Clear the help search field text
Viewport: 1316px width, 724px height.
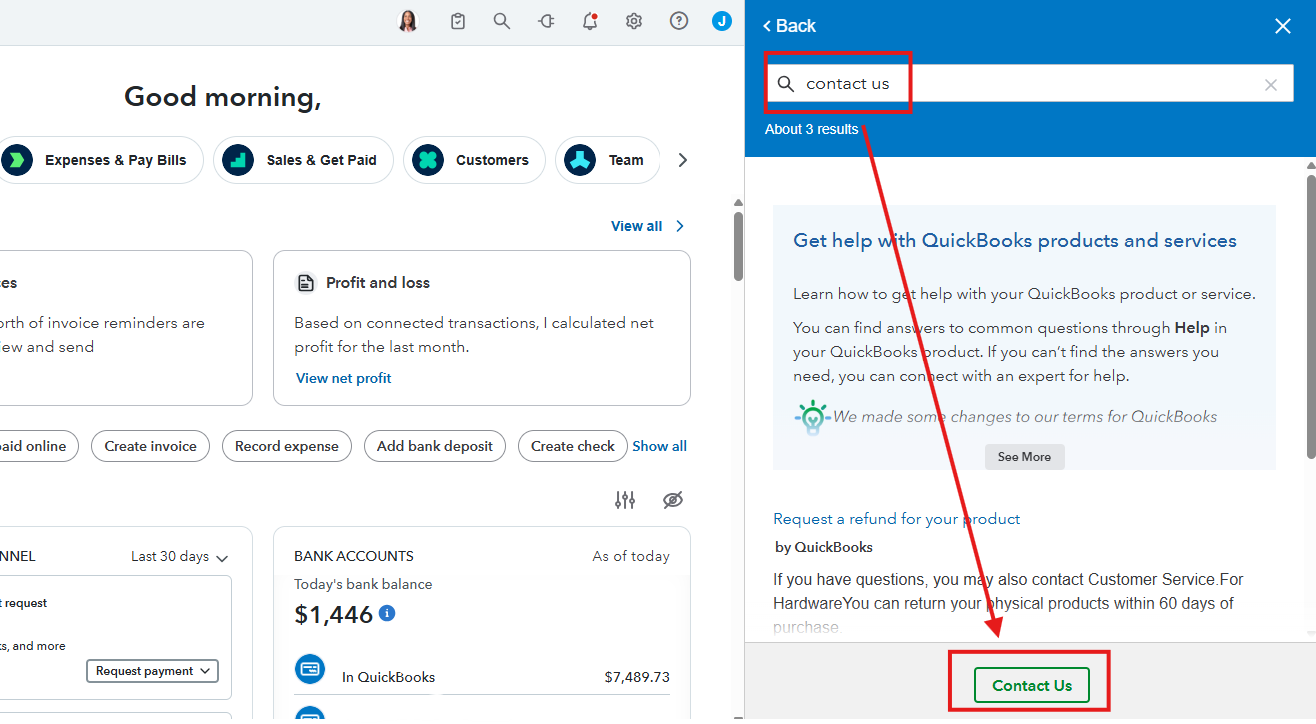[1271, 84]
